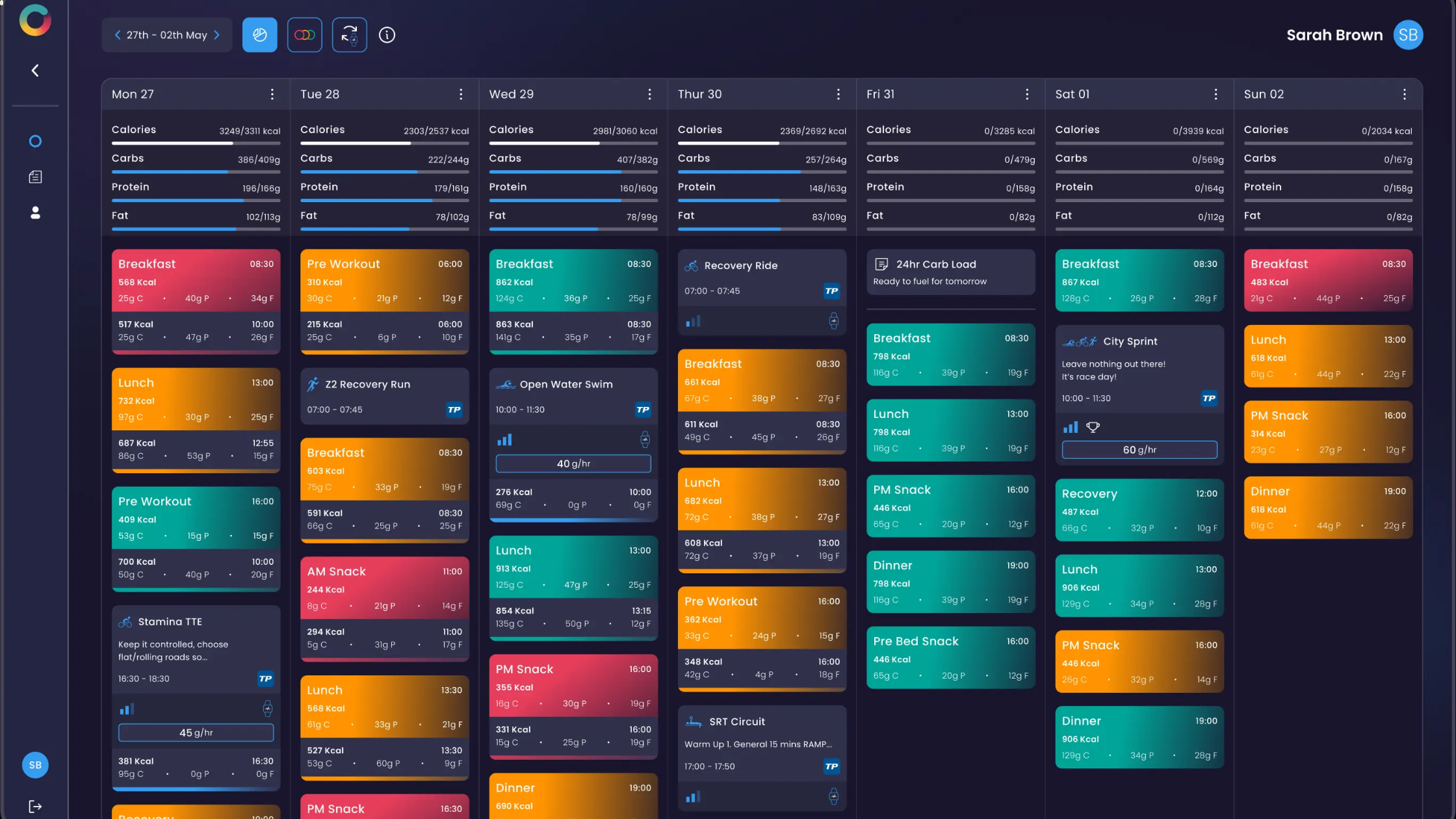Open Mon 27 three-dot options menu
Viewport: 1456px width, 819px height.
click(x=272, y=94)
